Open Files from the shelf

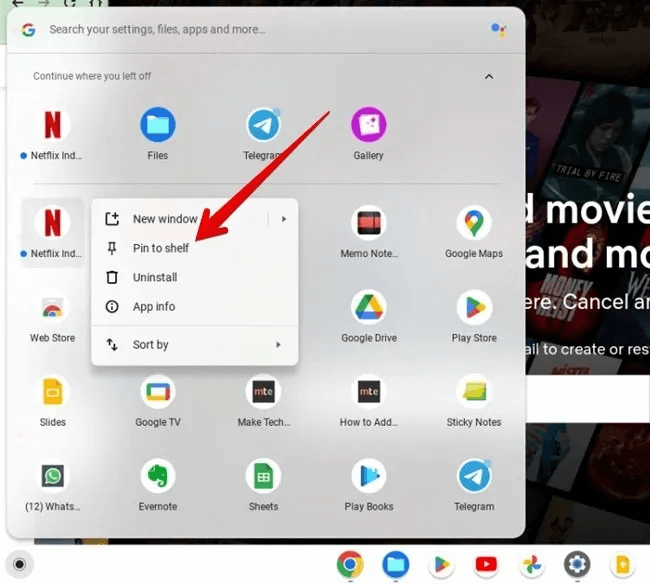point(395,564)
